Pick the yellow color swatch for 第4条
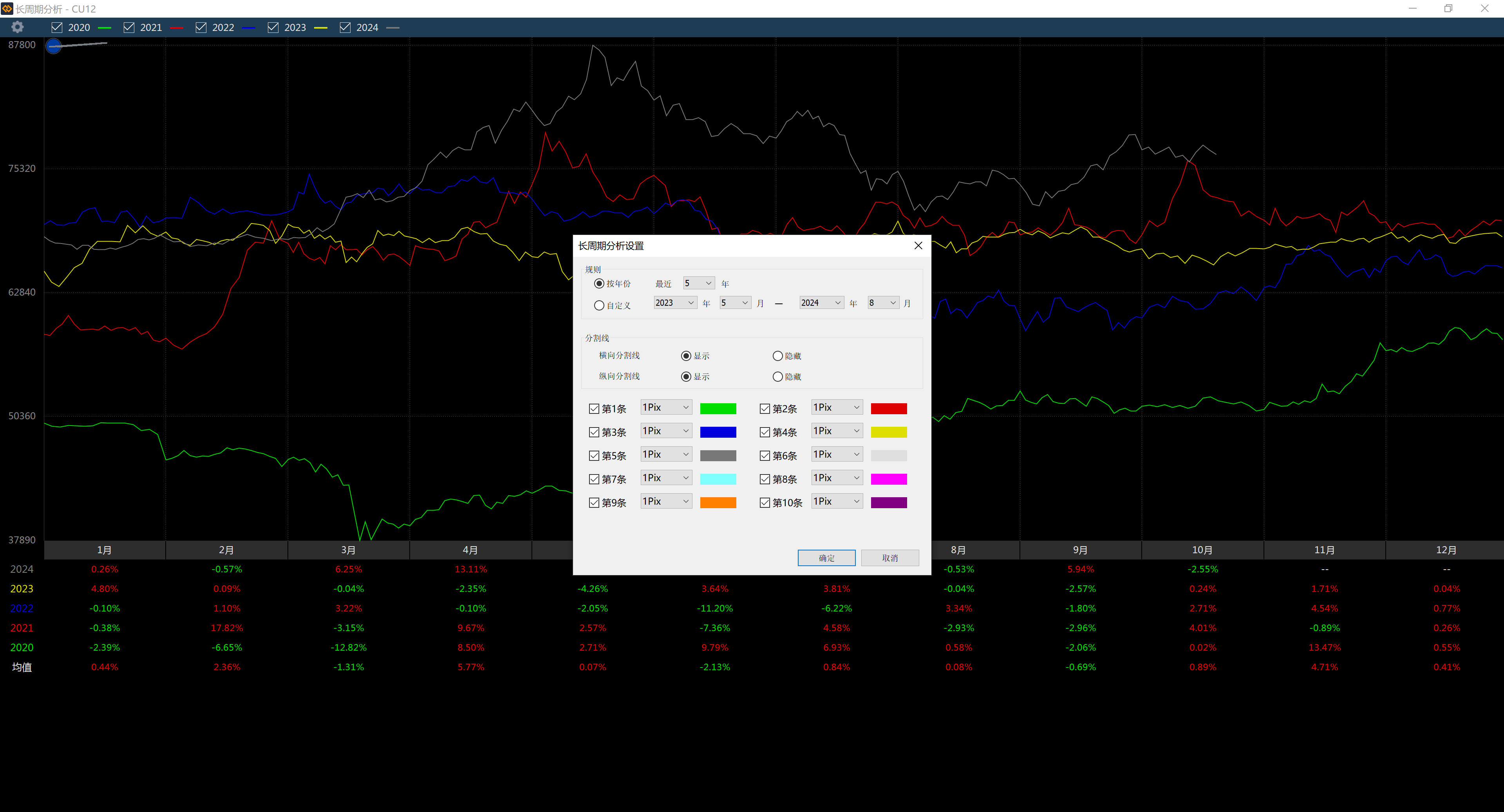The image size is (1504, 812). tap(889, 432)
